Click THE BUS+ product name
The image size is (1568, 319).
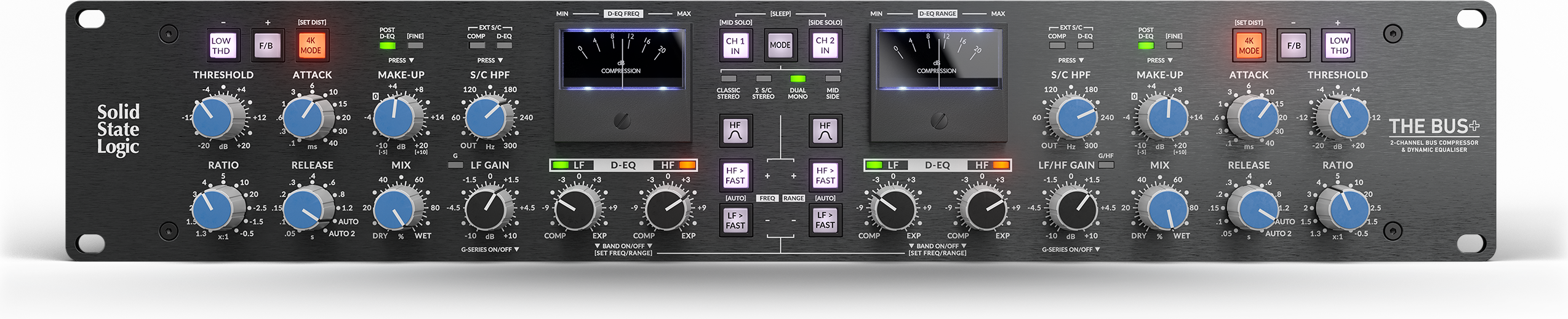pyautogui.click(x=1434, y=127)
